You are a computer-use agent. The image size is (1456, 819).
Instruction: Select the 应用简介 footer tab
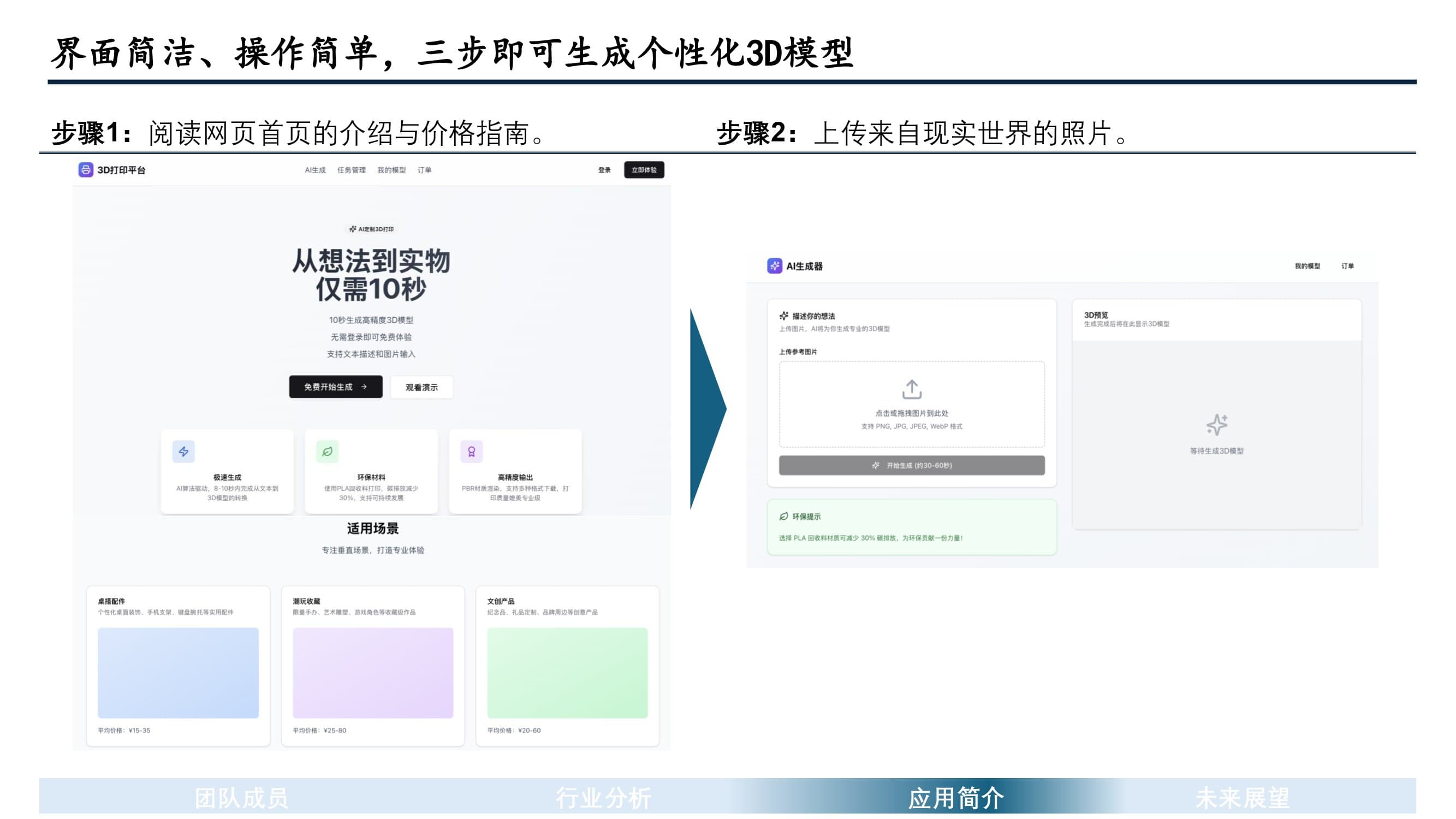tap(956, 798)
